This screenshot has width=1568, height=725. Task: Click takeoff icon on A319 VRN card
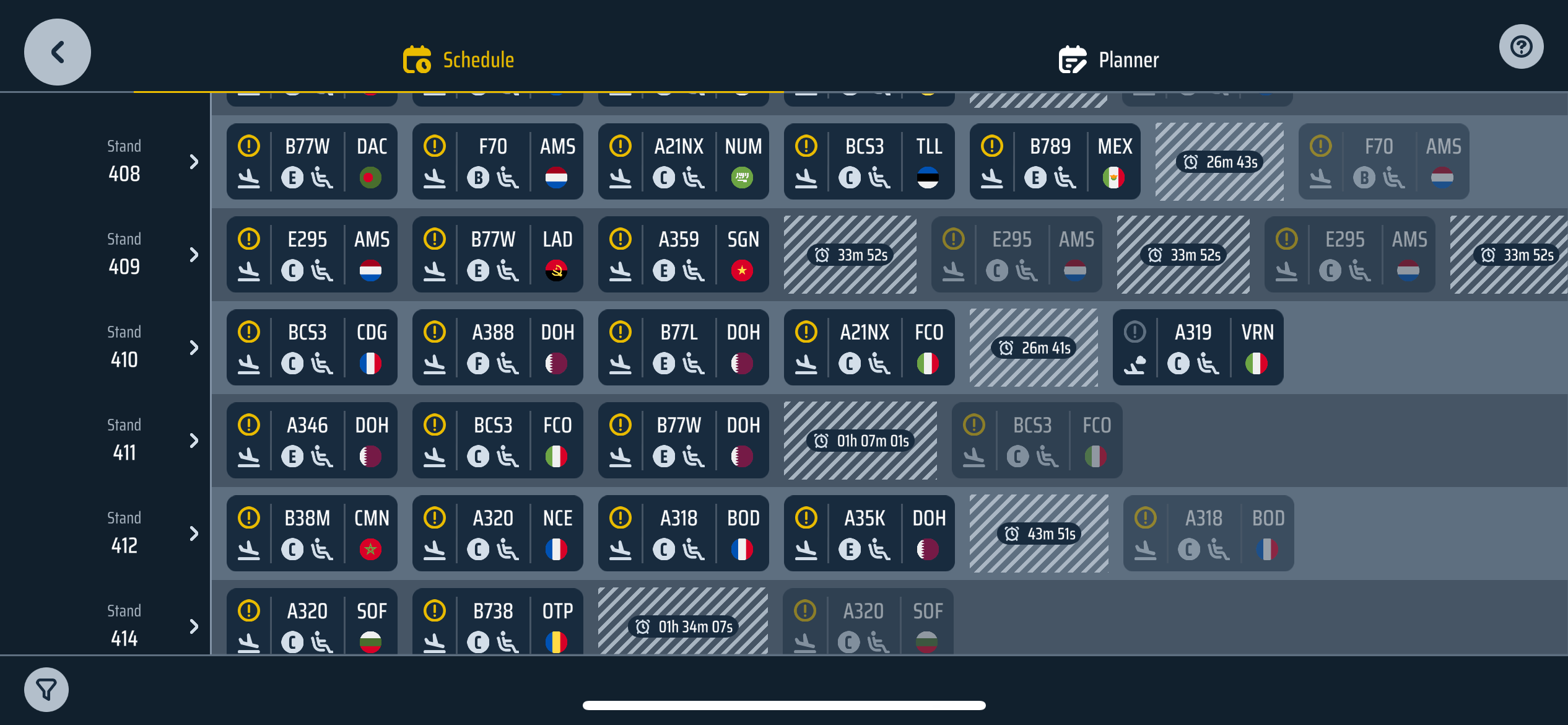pyautogui.click(x=1135, y=364)
